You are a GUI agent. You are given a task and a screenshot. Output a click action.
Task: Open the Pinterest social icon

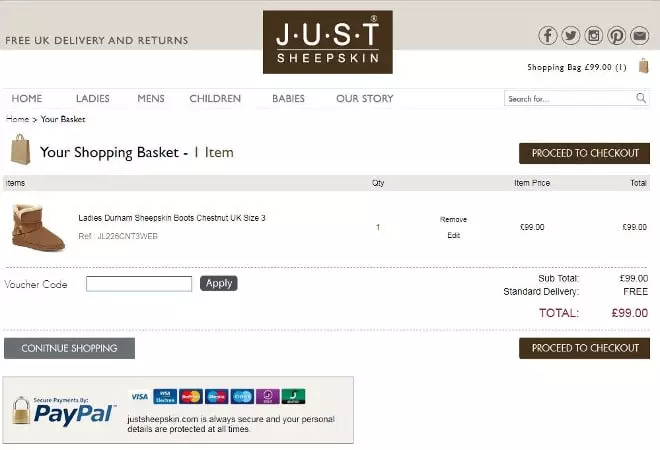tap(616, 35)
